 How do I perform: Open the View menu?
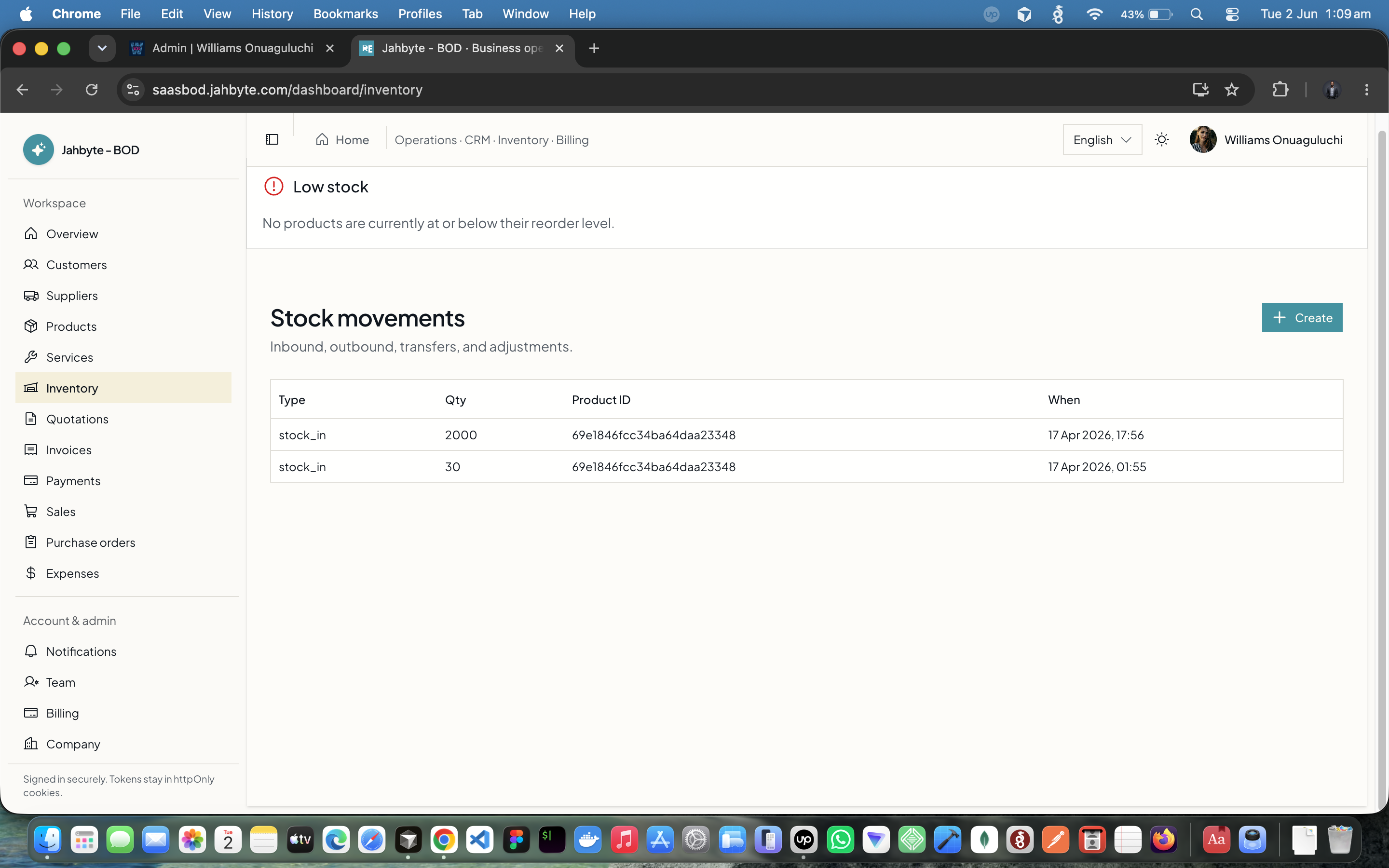click(217, 14)
